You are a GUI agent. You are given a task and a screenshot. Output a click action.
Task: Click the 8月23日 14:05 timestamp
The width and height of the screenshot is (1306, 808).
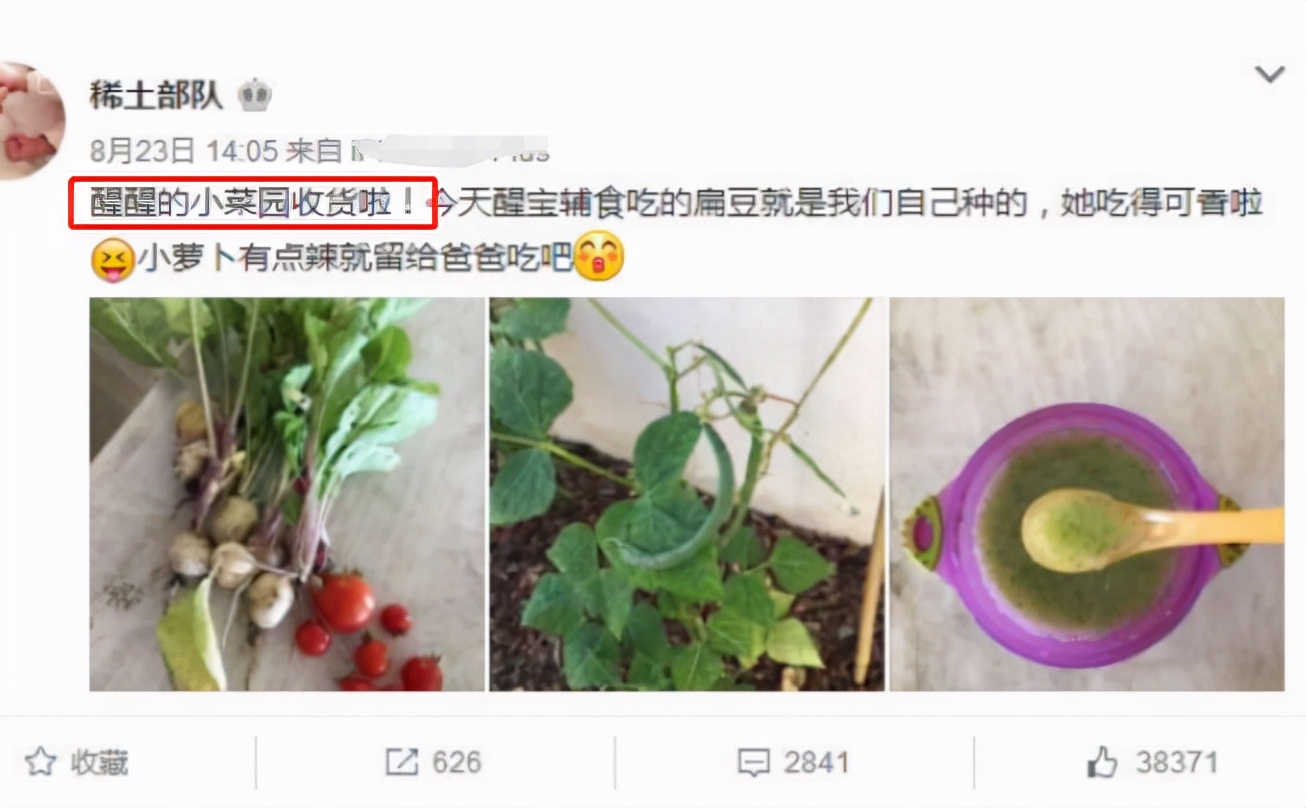pyautogui.click(x=183, y=151)
